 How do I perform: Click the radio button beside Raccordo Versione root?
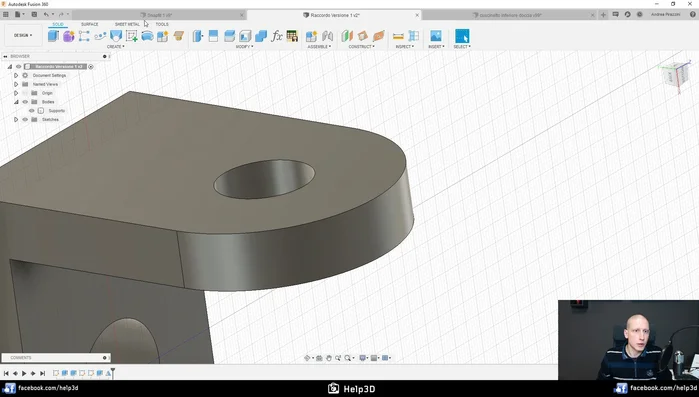(91, 67)
